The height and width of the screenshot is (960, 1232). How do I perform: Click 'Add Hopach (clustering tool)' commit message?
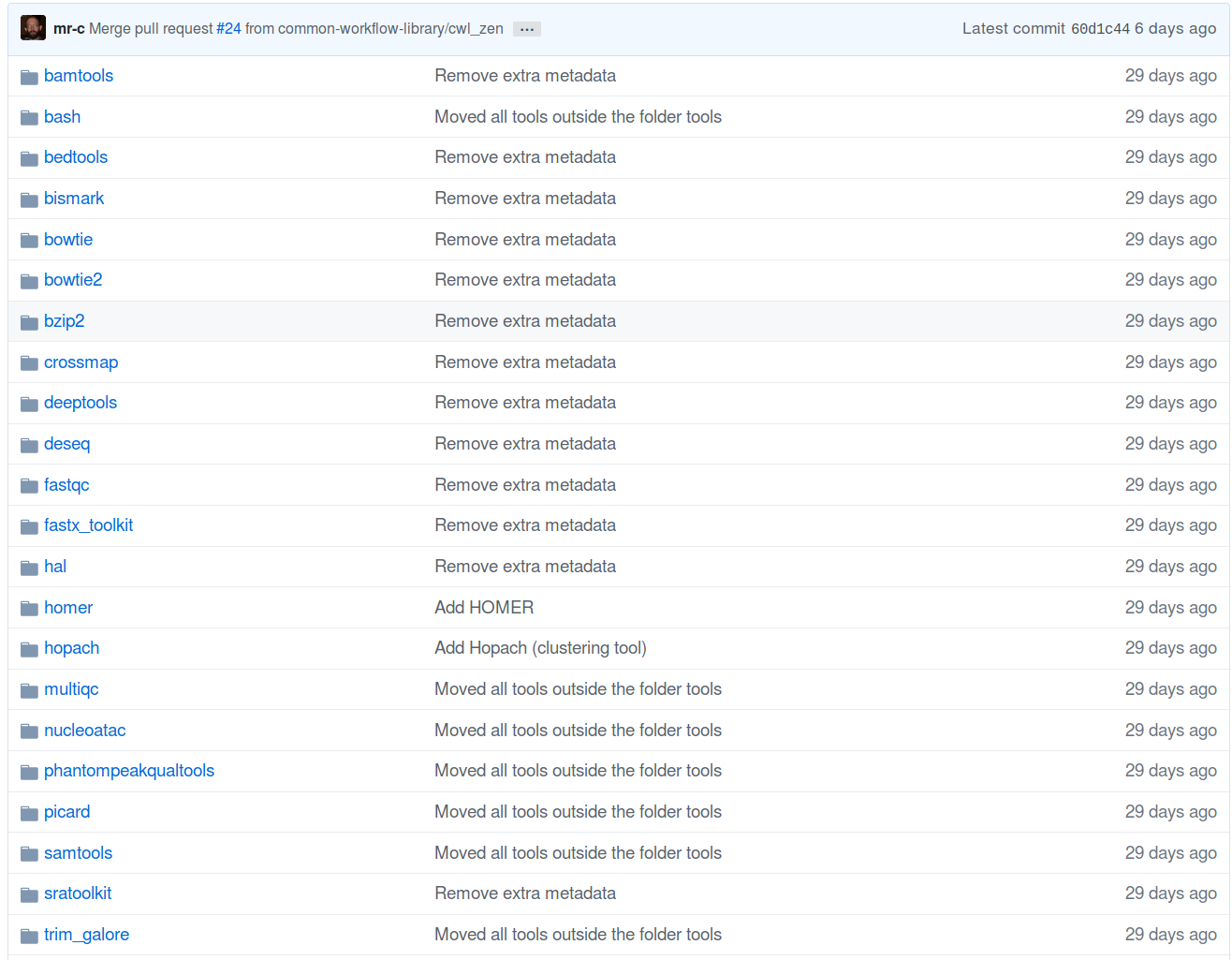(x=540, y=648)
